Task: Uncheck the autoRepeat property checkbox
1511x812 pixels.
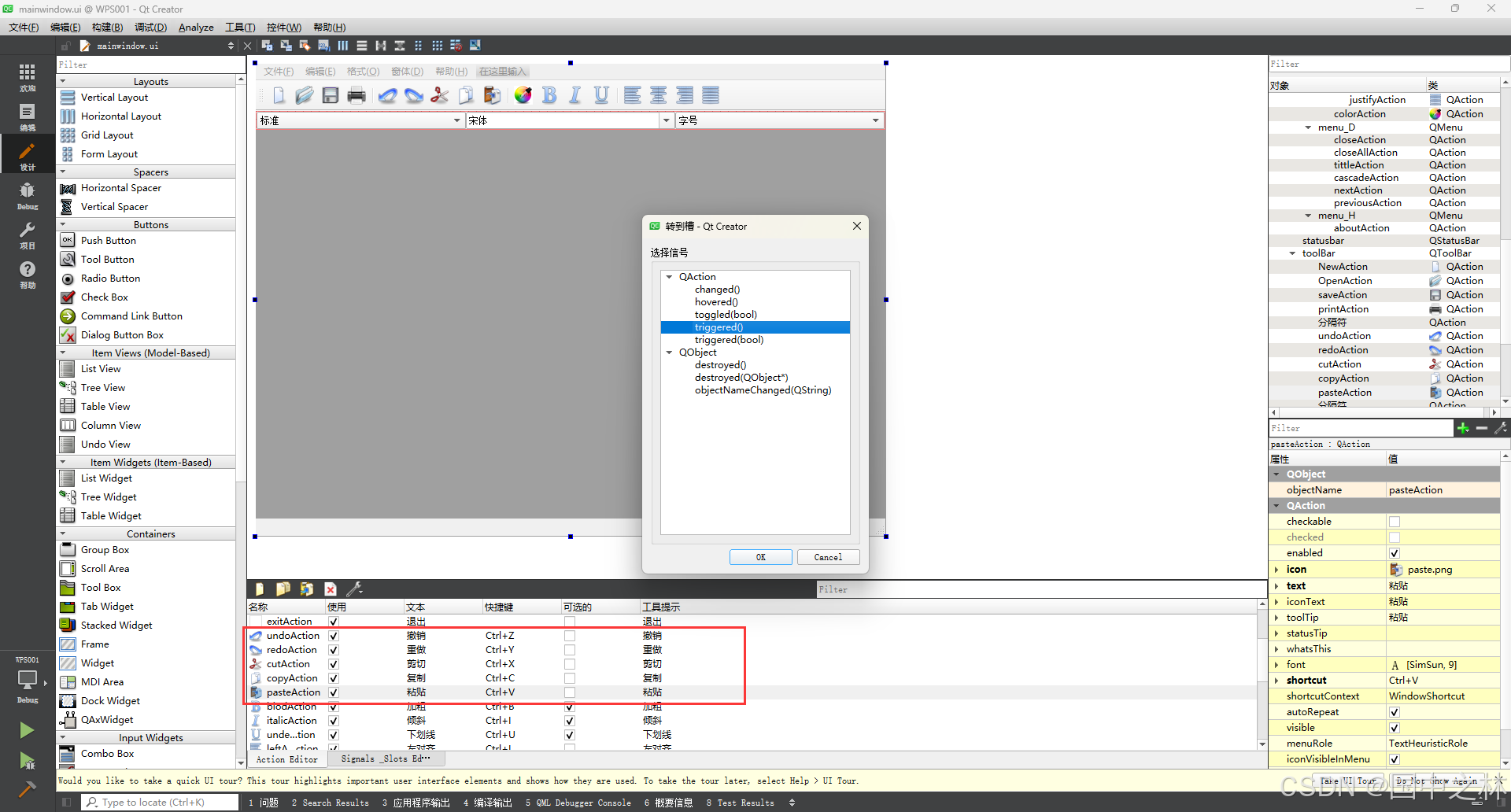Action: 1395,712
